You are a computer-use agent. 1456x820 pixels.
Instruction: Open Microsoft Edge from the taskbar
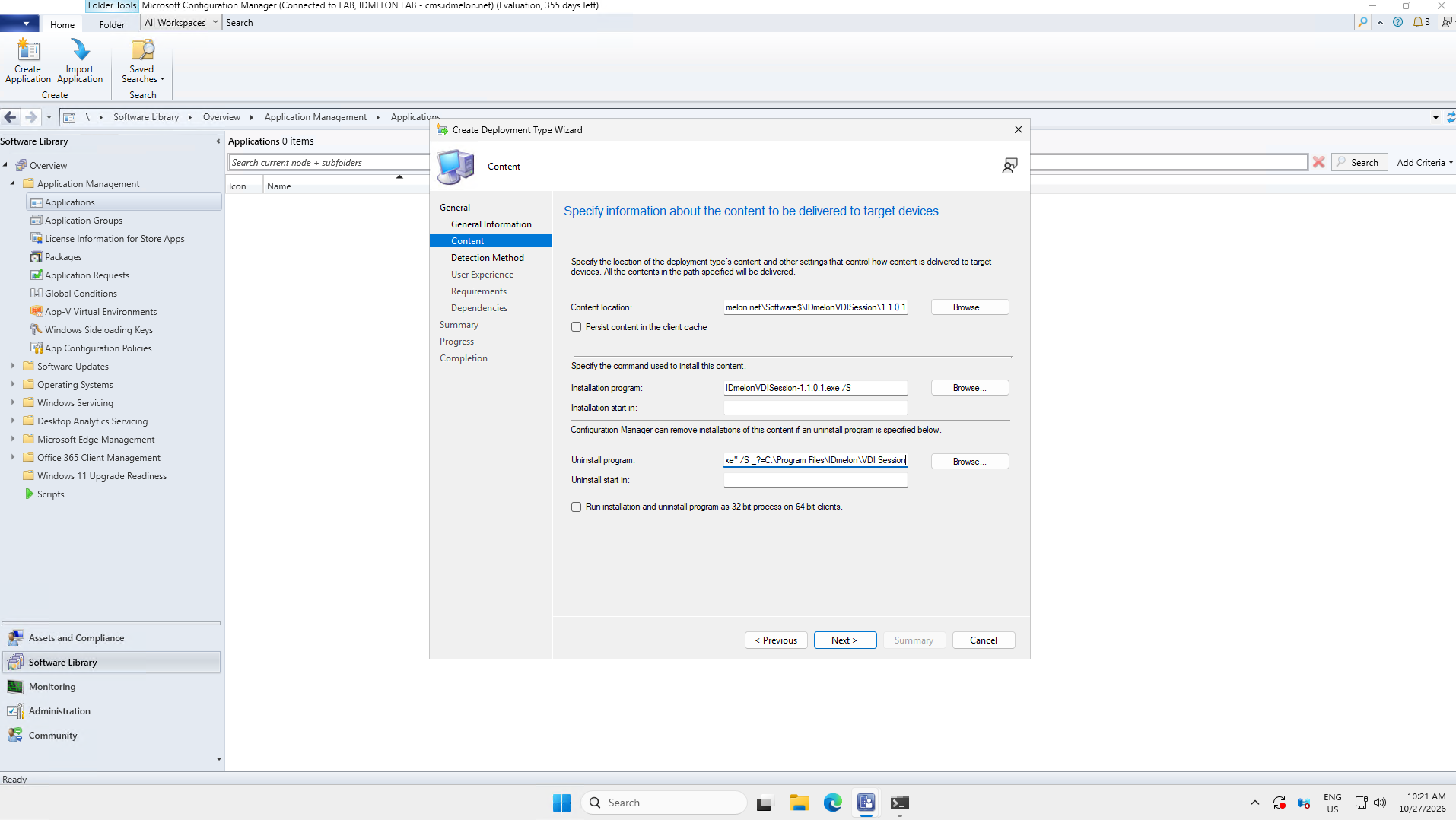(832, 803)
